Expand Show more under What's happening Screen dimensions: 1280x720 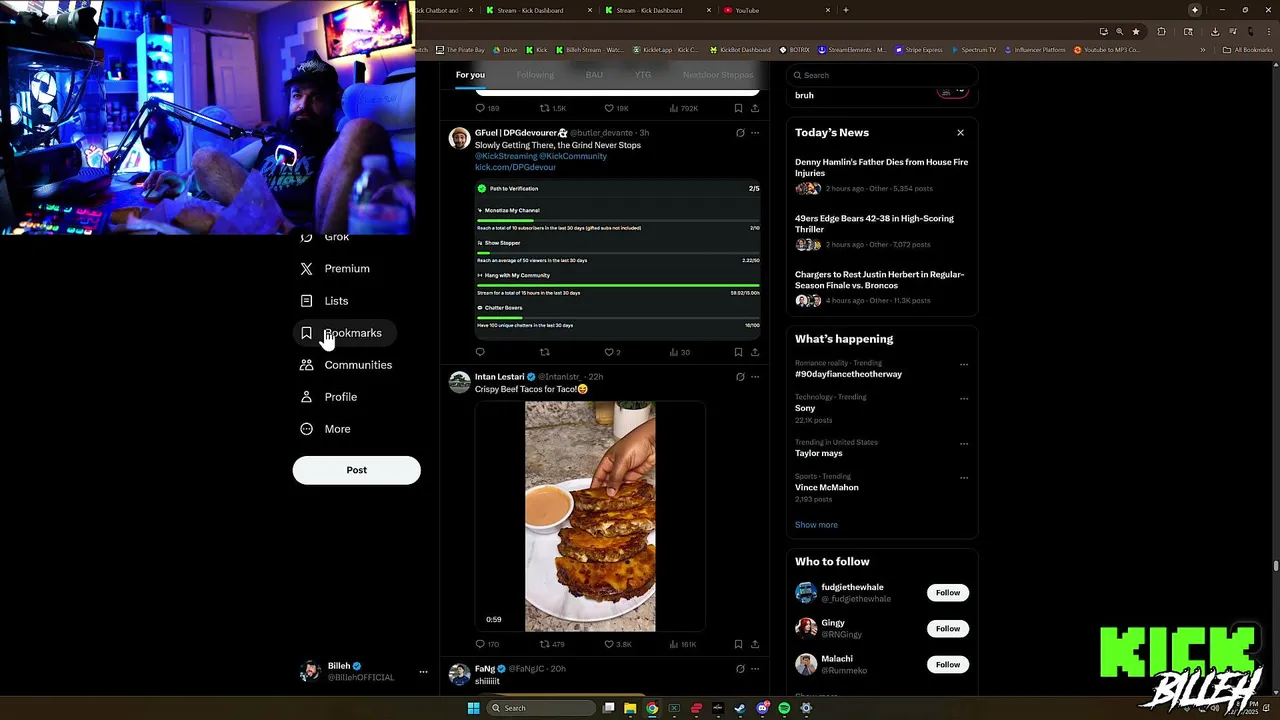tap(816, 525)
